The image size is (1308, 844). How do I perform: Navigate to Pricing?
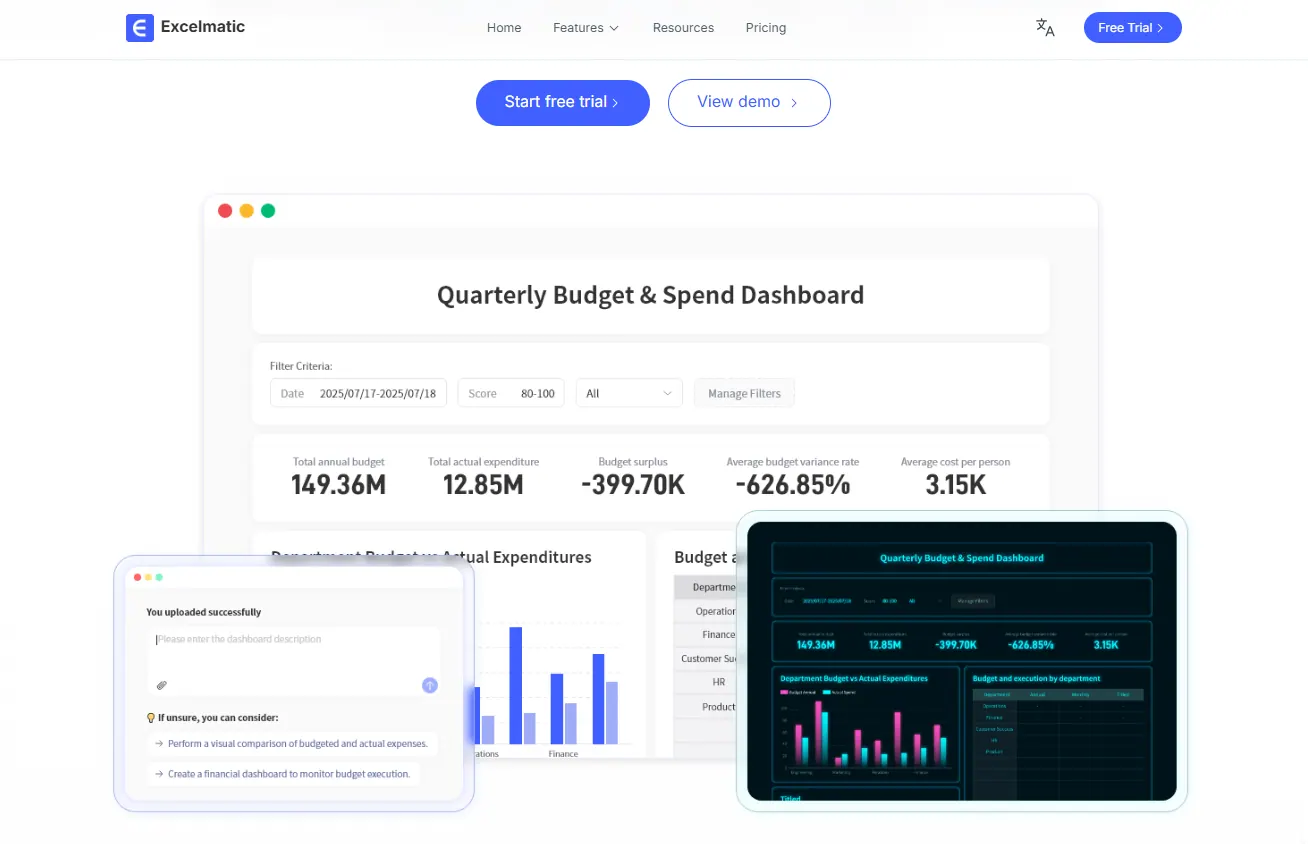coord(766,28)
